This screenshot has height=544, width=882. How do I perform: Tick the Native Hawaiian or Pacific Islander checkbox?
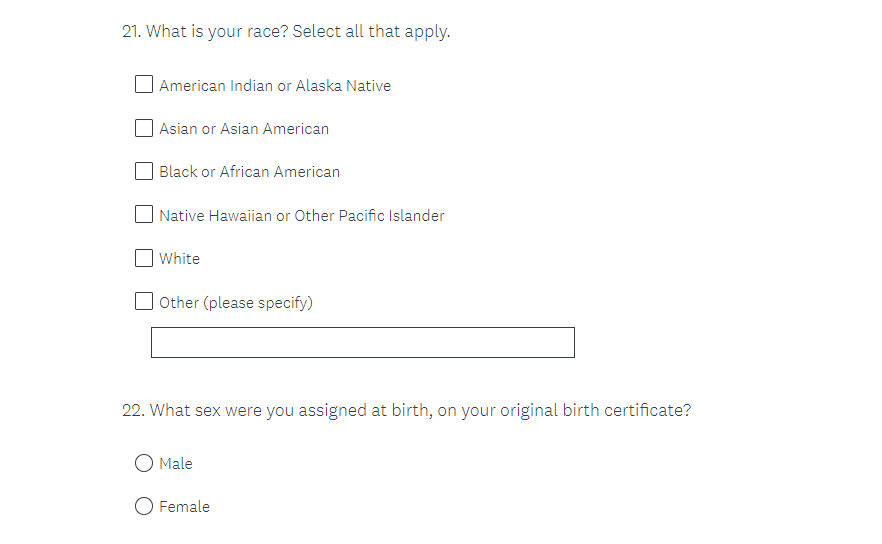pos(144,214)
